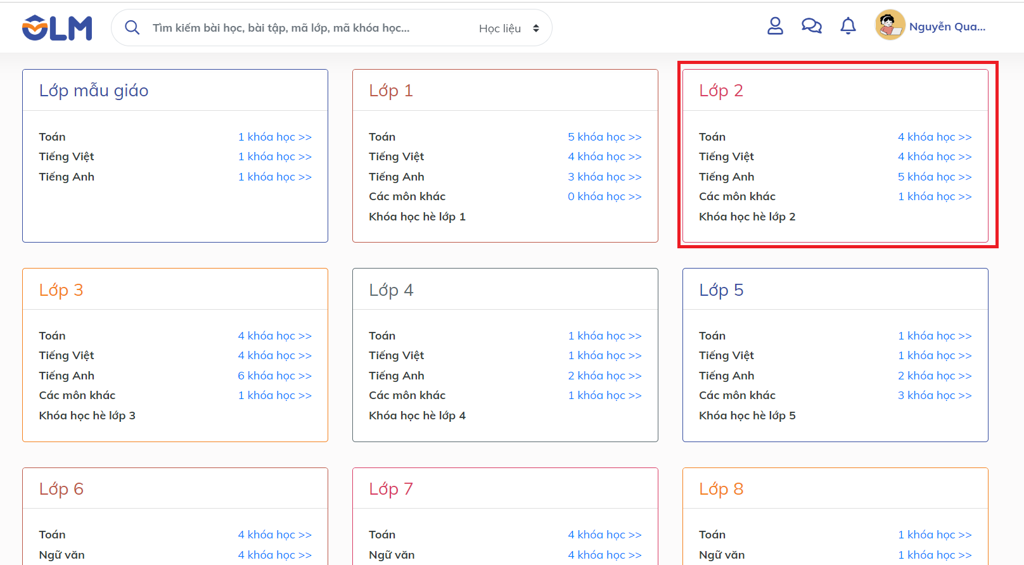Select Khóa học hè lớp 3
The image size is (1024, 565).
[x=87, y=415]
